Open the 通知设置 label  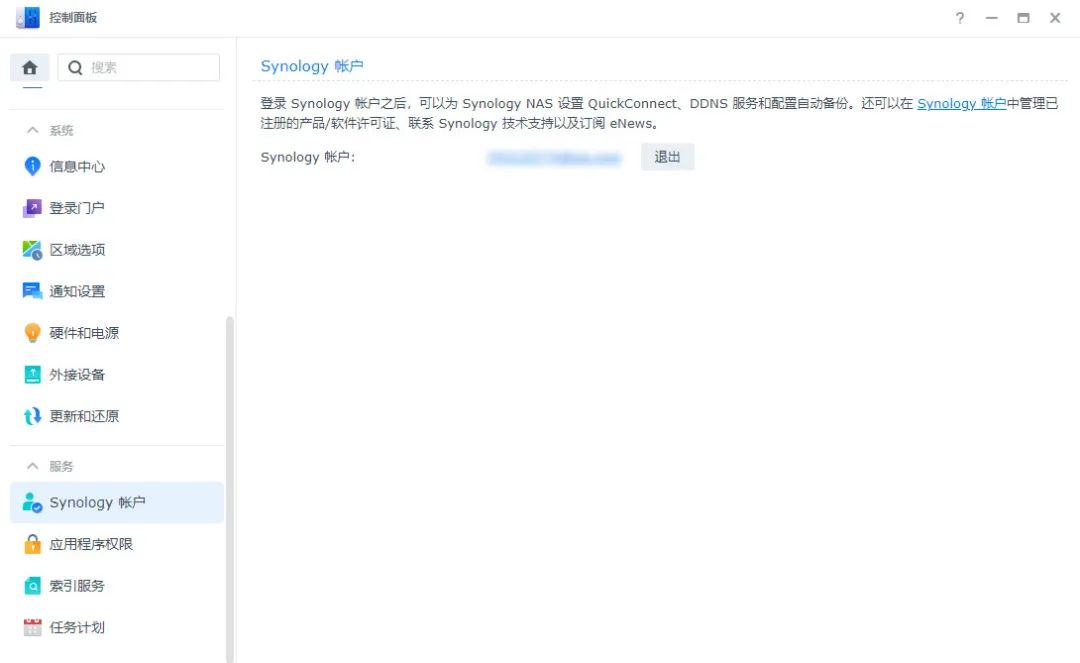(77, 291)
